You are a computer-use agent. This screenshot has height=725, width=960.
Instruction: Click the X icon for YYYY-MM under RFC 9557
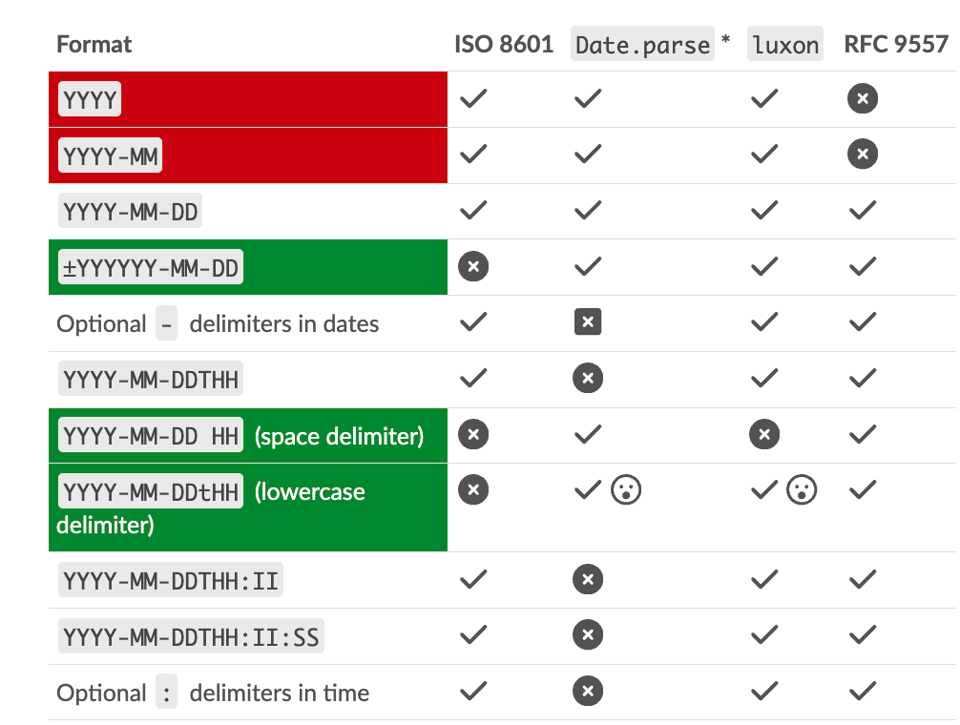862,154
